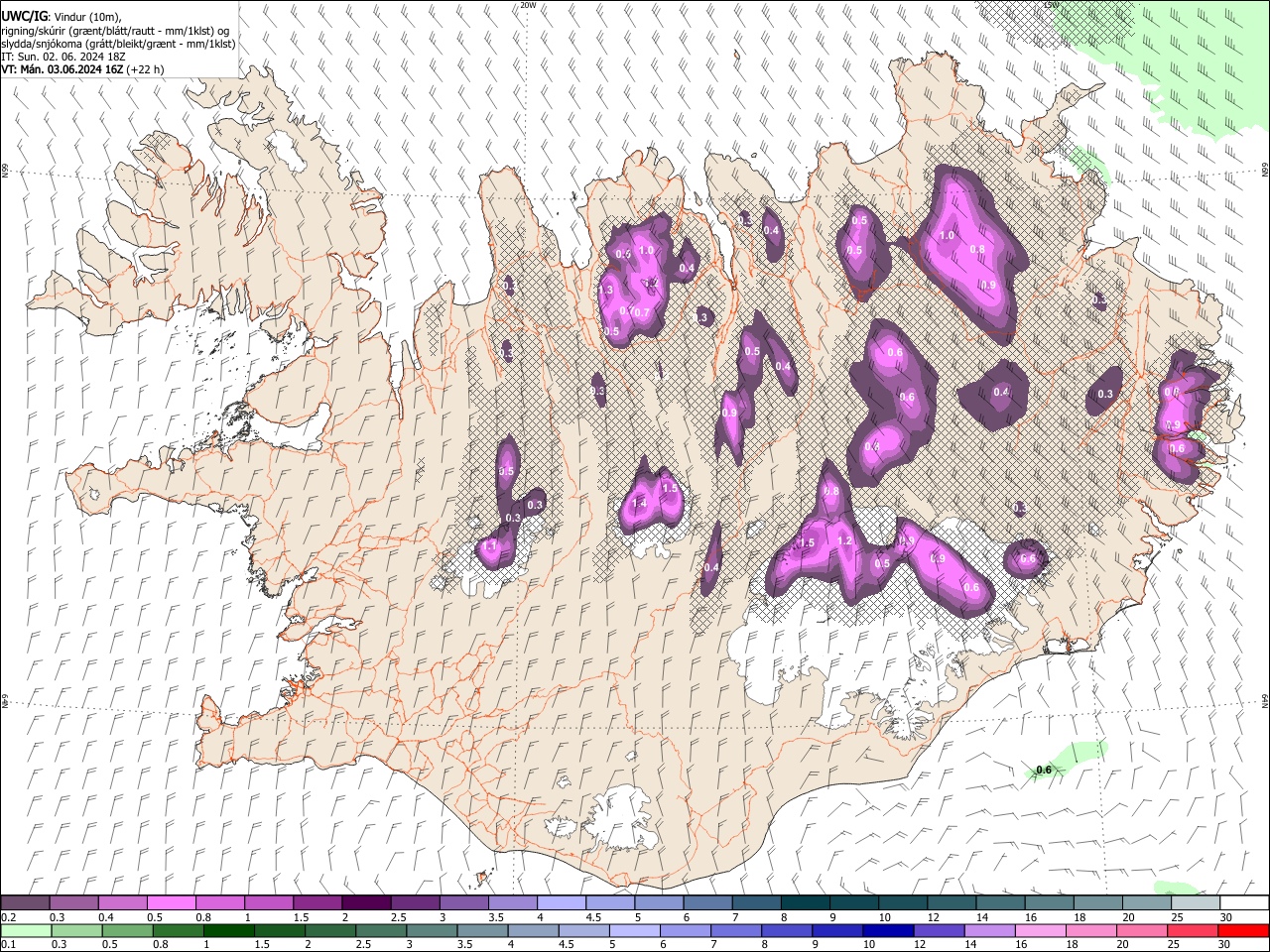Click the '30' label of the snow scale
This screenshot has width=1270, height=952.
click(x=1225, y=917)
